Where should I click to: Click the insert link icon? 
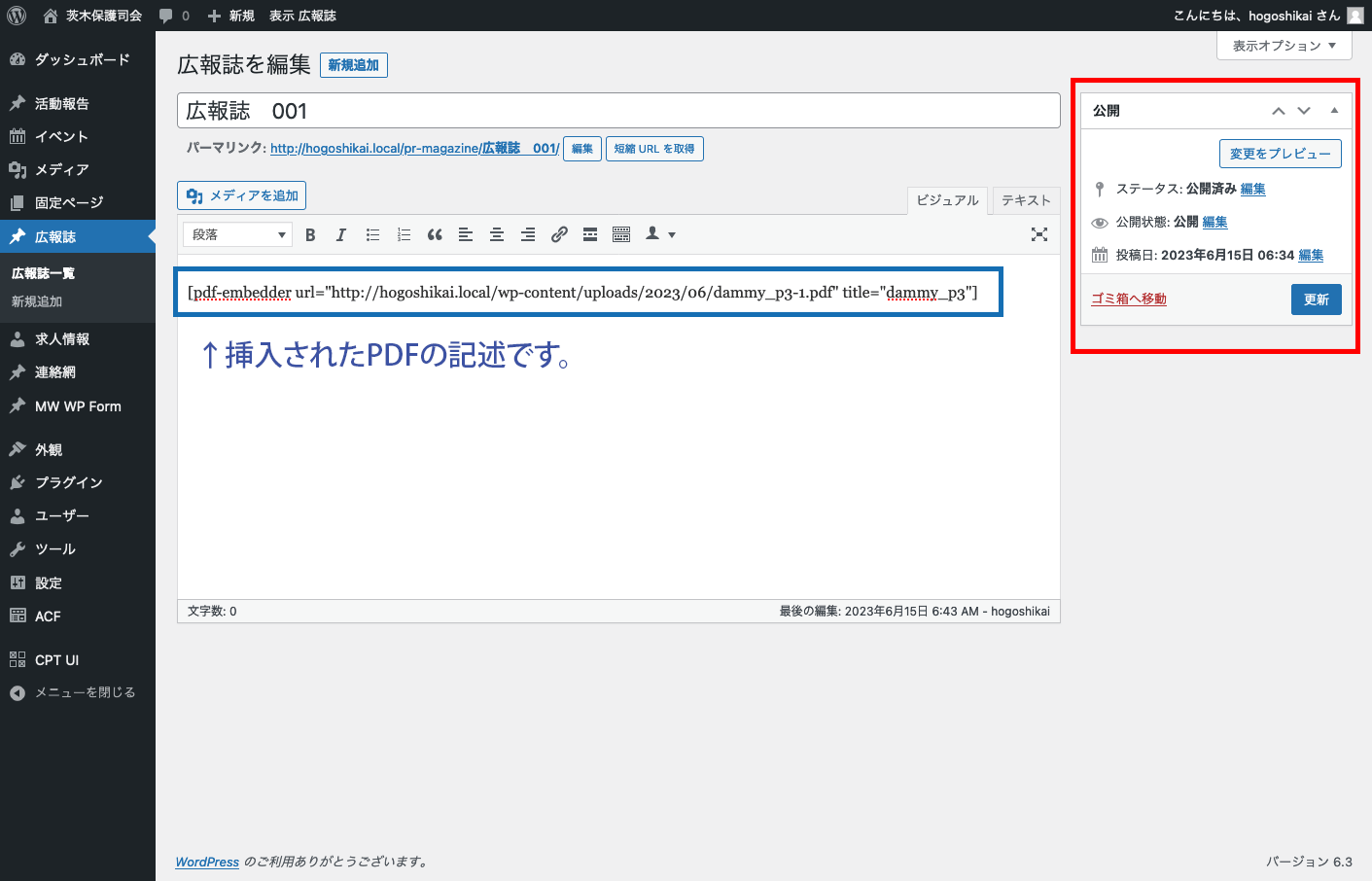coord(559,234)
